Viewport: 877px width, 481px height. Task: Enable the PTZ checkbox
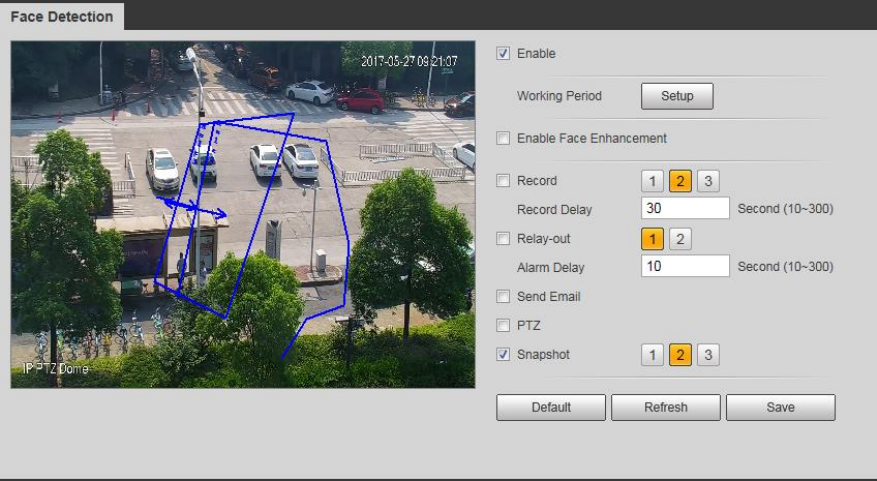[503, 325]
